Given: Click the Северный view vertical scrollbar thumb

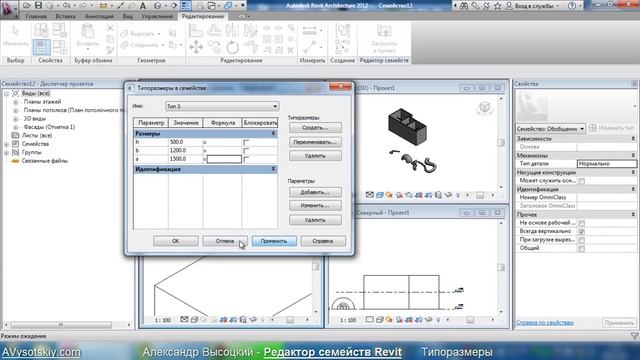Looking at the screenshot, I should click(501, 267).
